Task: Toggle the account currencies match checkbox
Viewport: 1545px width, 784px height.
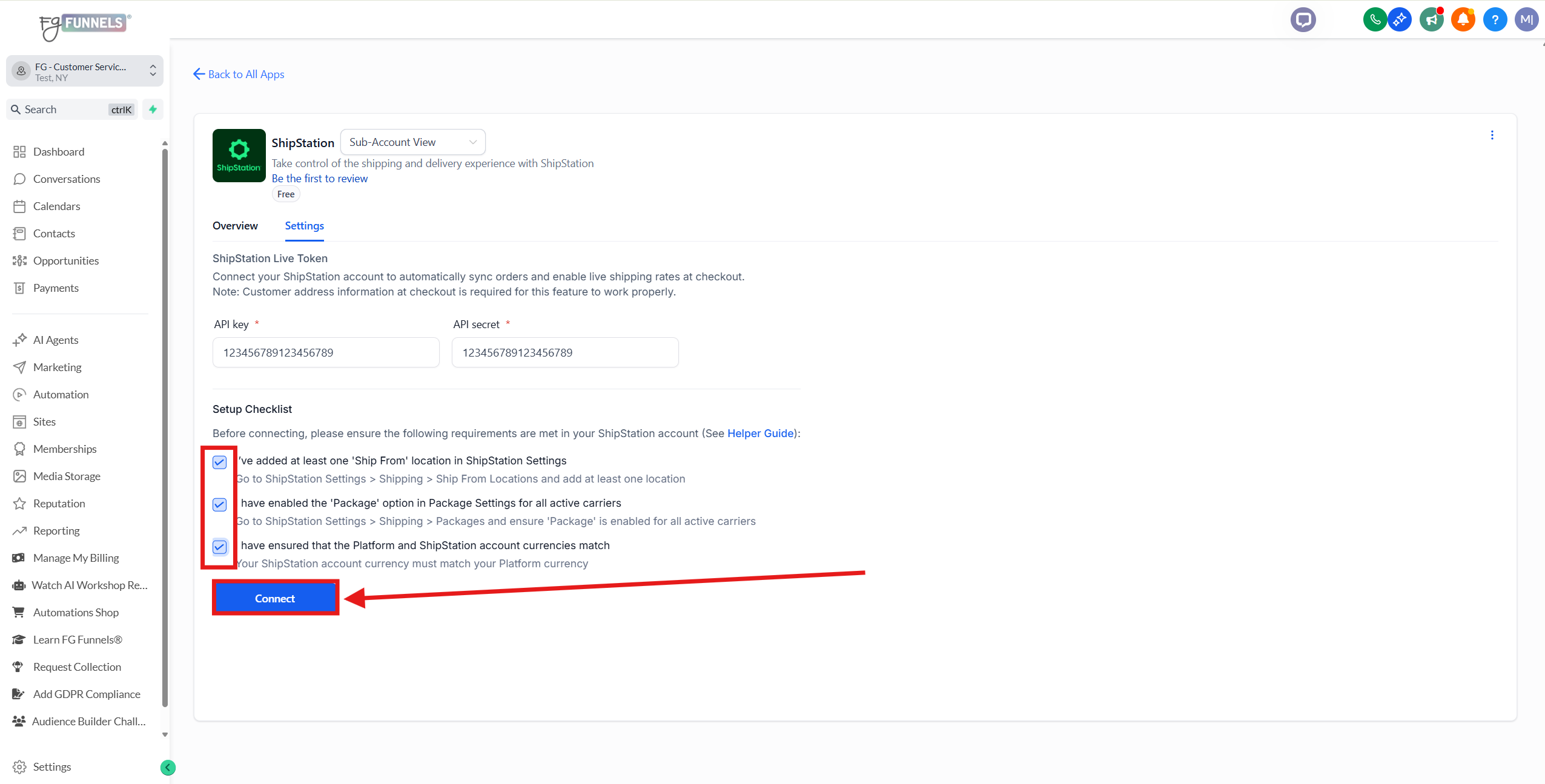Action: pos(220,547)
